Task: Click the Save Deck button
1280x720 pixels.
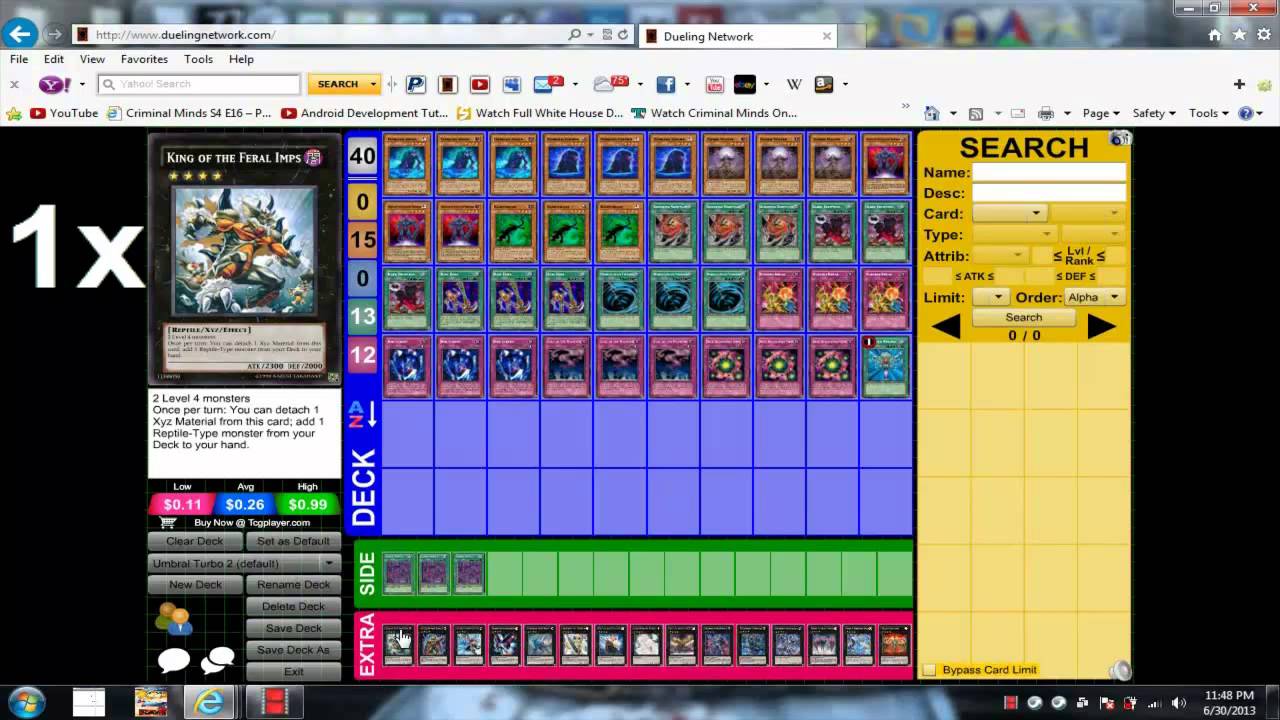Action: [293, 628]
